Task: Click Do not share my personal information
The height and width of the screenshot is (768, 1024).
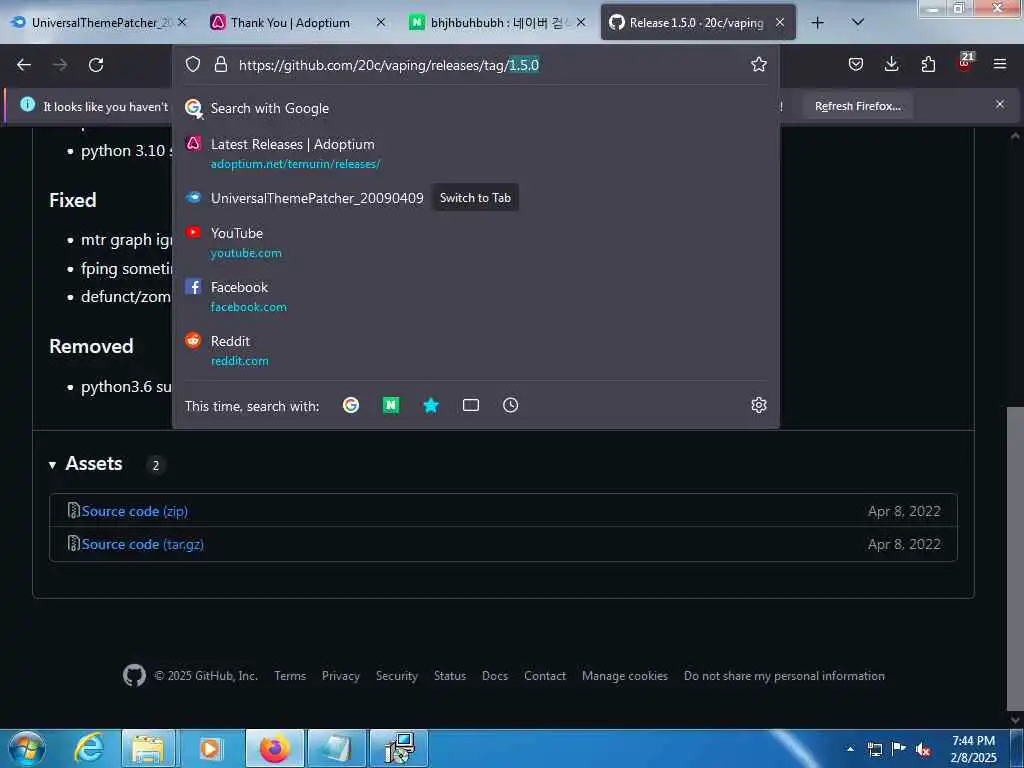Action: coord(784,676)
